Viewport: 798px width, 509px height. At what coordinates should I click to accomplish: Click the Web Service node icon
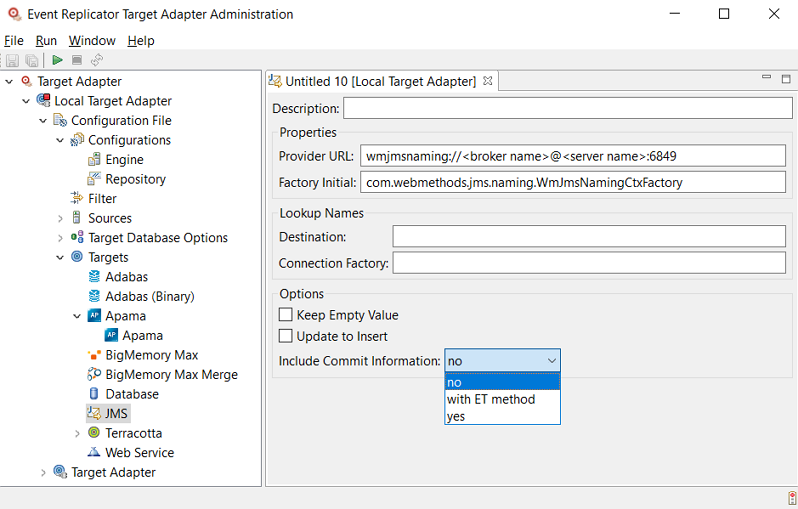tap(94, 452)
